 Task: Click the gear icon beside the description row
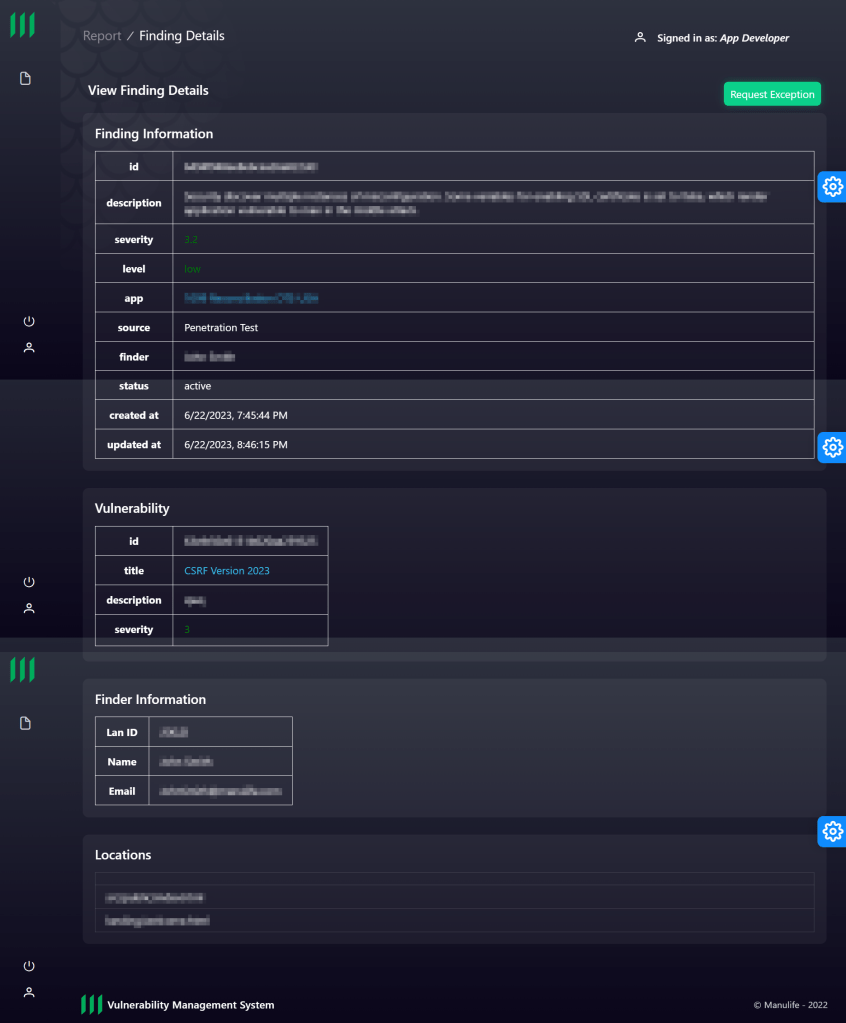pos(832,186)
